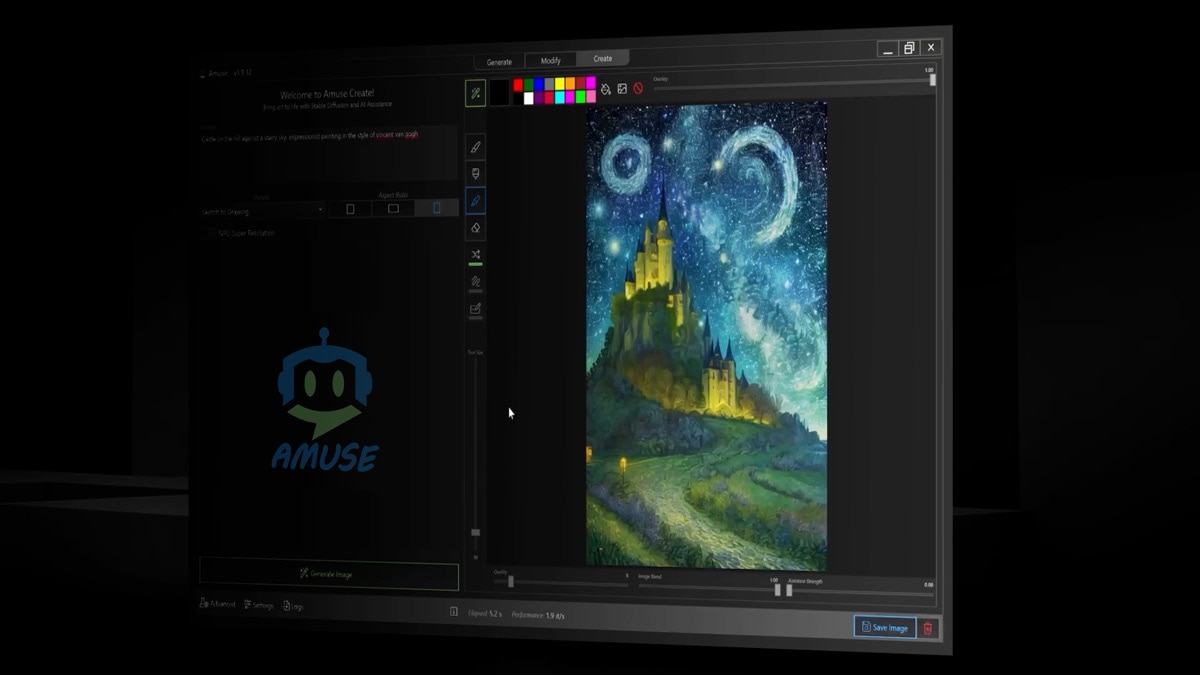Open Advanced options
The height and width of the screenshot is (675, 1200).
point(218,604)
